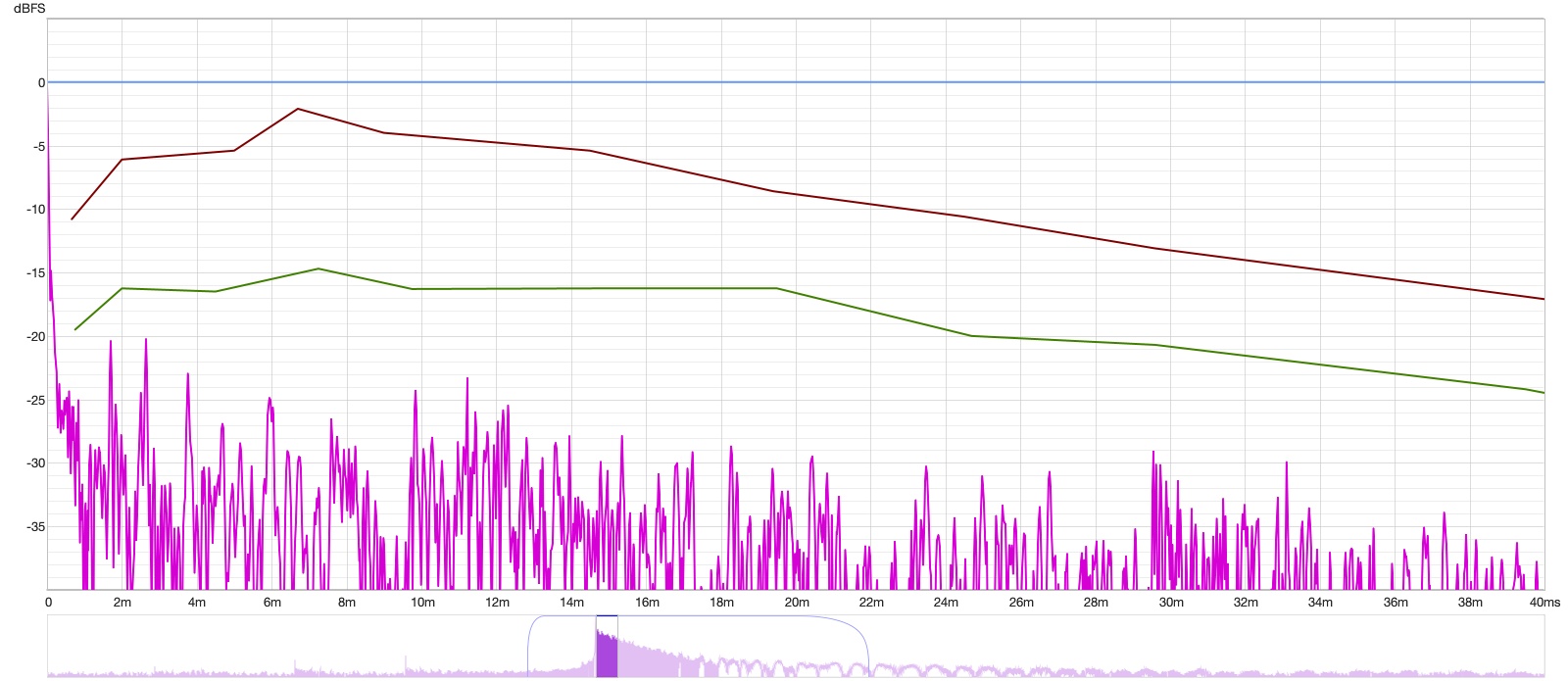Click the 32m time axis label
The height and width of the screenshot is (681, 1568).
point(1246,602)
